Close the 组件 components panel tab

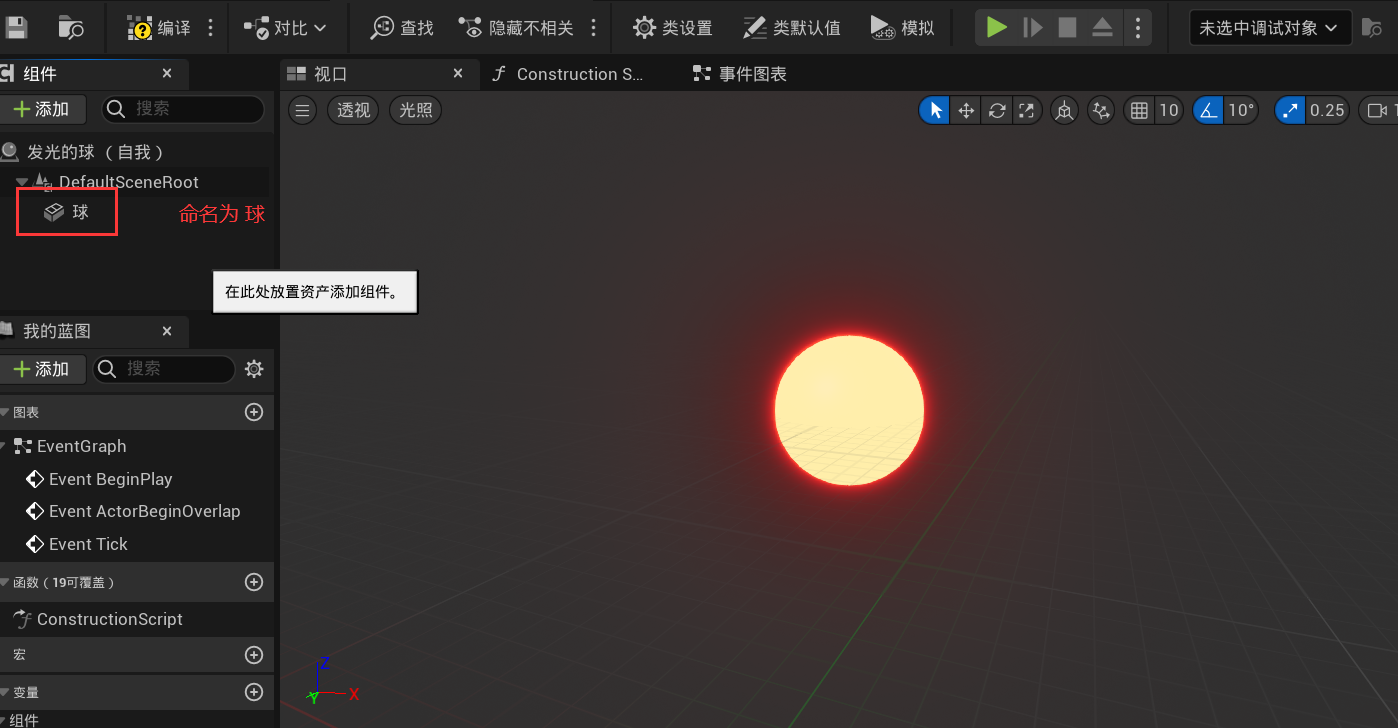pos(167,73)
